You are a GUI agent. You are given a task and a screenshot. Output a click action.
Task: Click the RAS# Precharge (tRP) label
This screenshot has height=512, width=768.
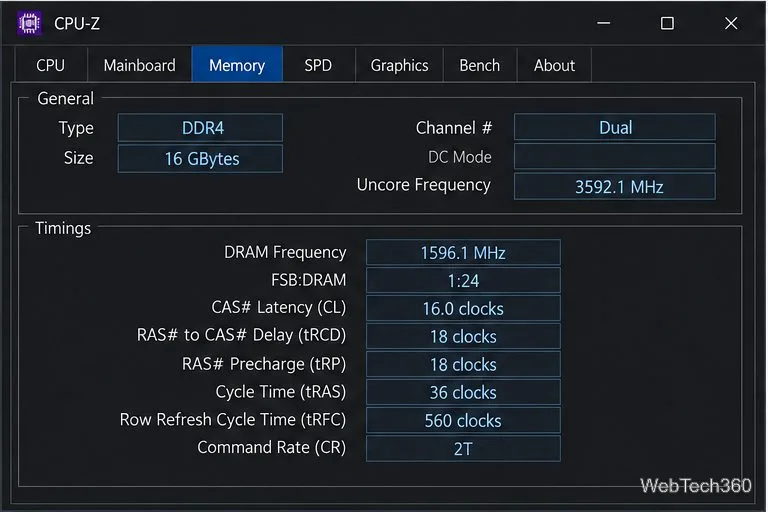tap(264, 364)
